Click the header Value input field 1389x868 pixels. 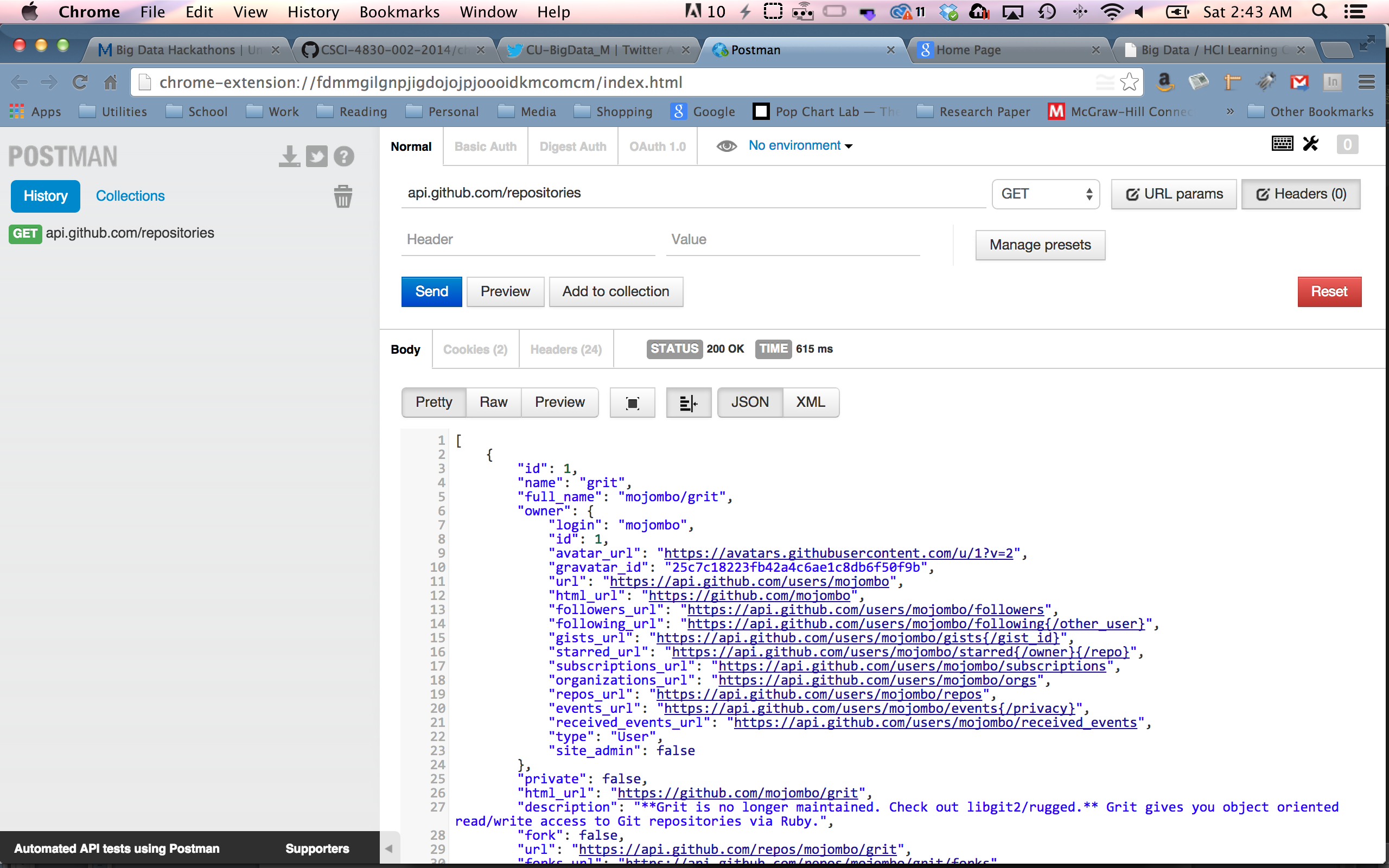click(x=793, y=240)
